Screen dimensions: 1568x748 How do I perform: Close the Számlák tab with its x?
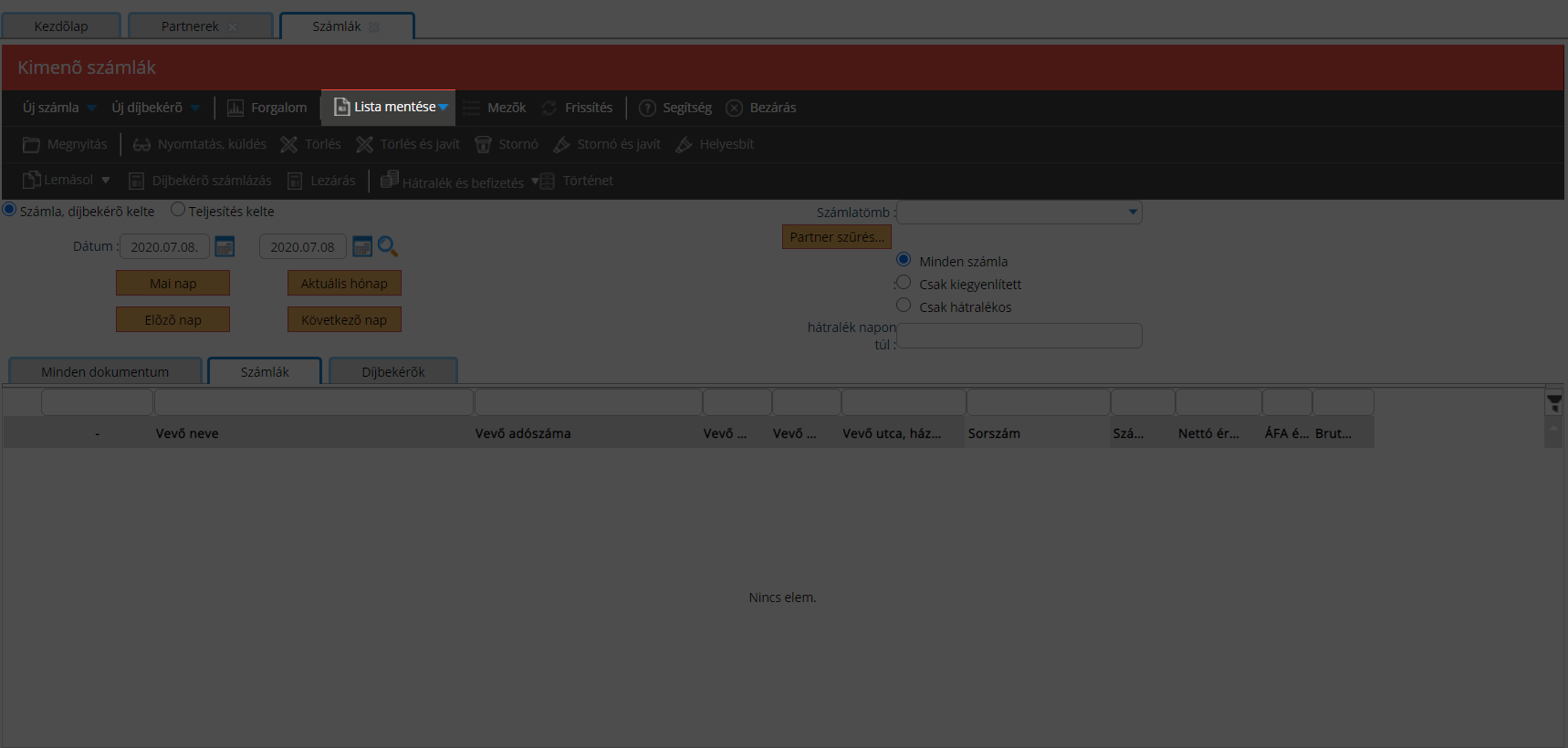pyautogui.click(x=374, y=26)
